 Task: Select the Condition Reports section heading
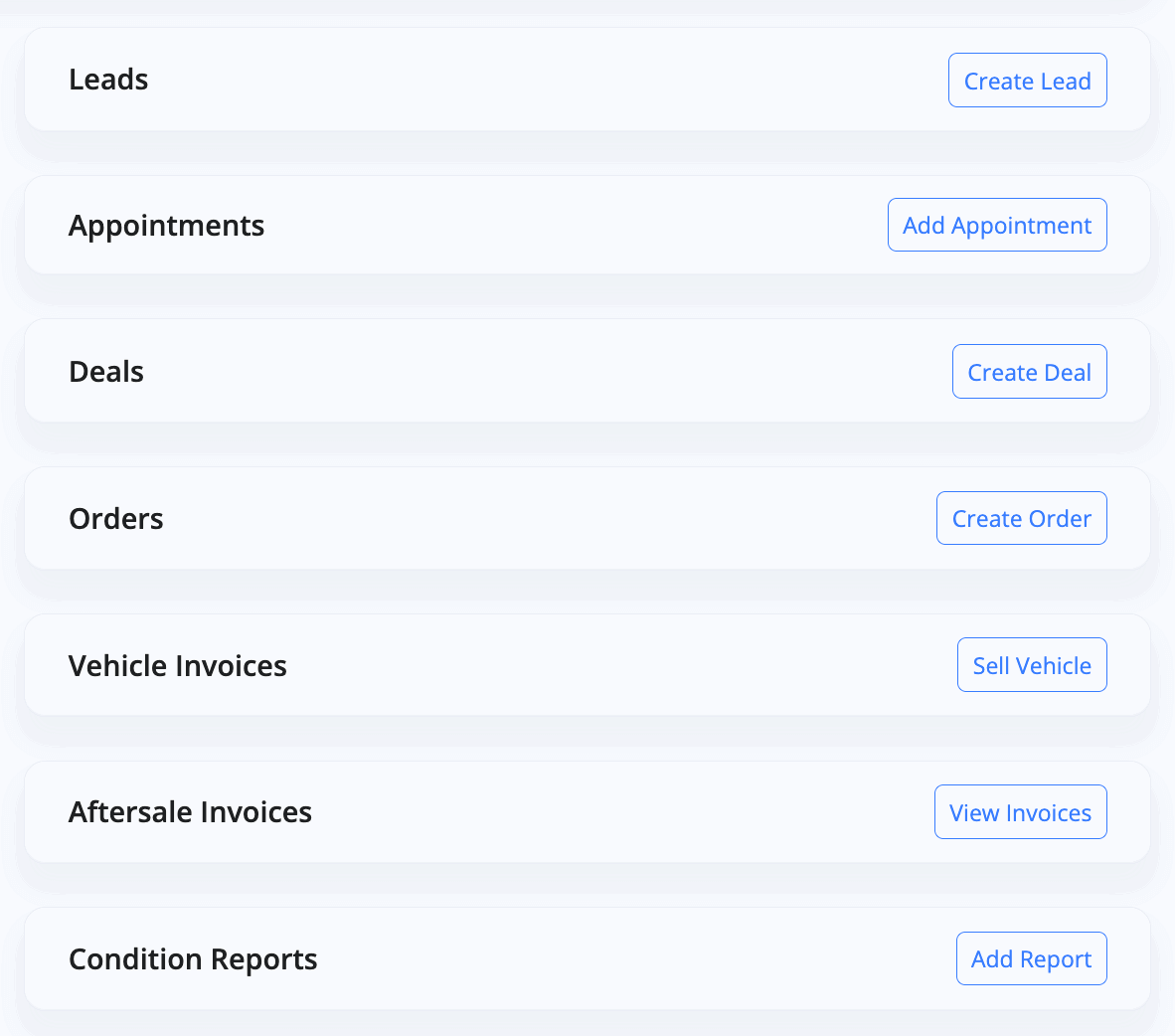click(193, 959)
